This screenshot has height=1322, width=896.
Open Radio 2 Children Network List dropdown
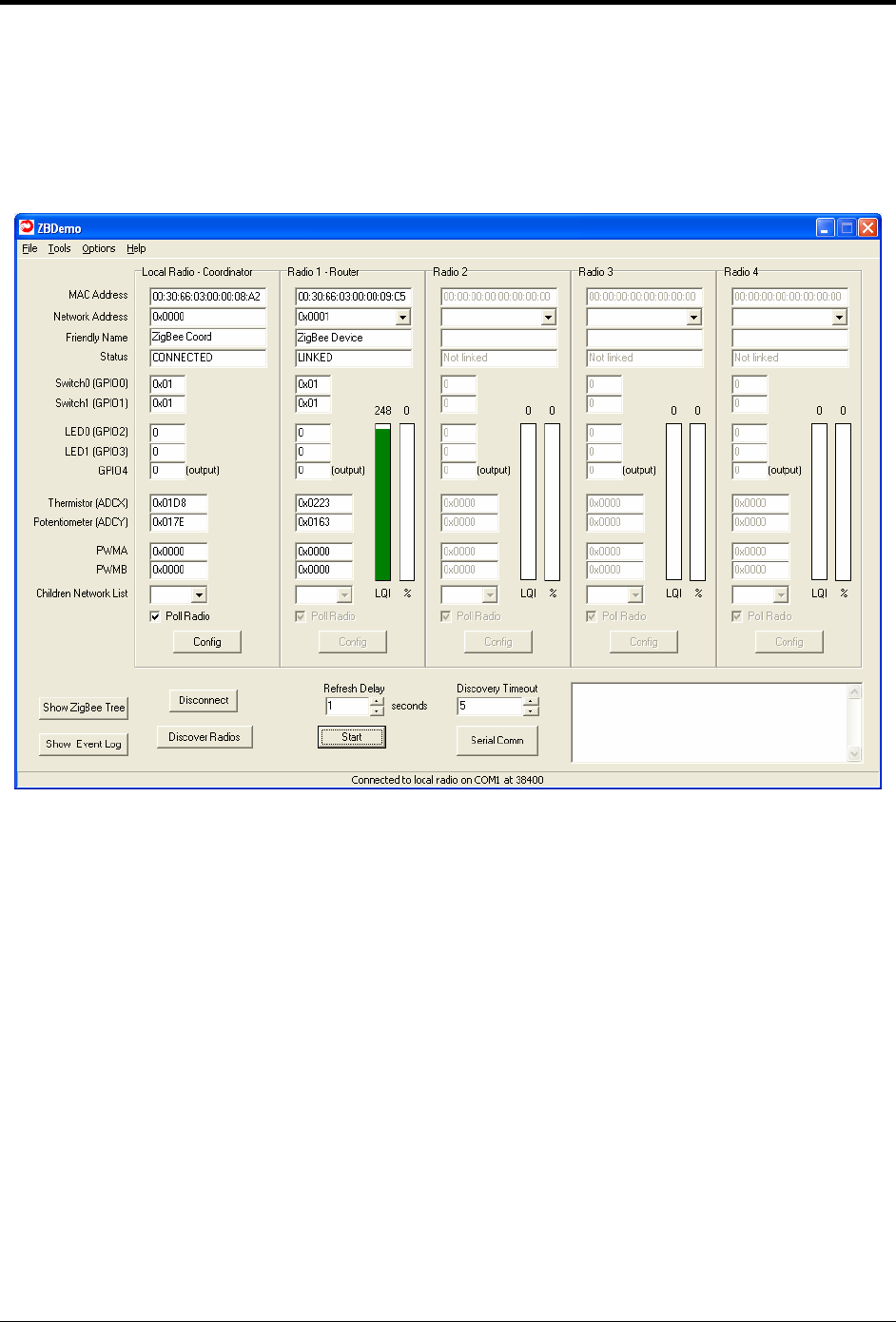click(x=490, y=595)
